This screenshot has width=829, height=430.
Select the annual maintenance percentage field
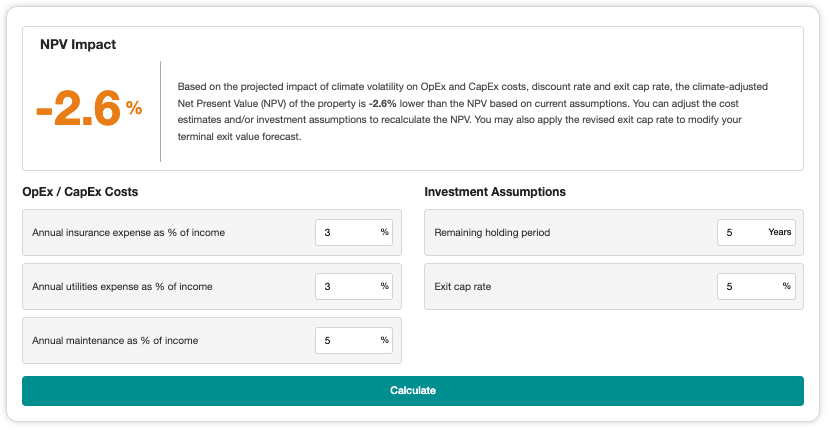345,341
